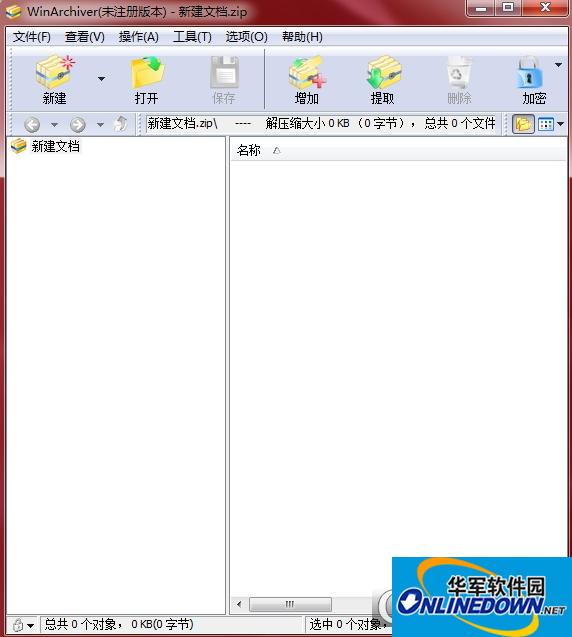
Task: Click the horizontal scrollbar left arrow
Action: pyautogui.click(x=239, y=604)
